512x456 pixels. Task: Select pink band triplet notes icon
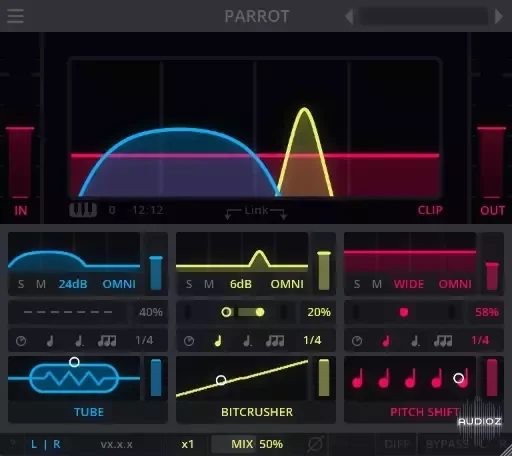click(443, 341)
